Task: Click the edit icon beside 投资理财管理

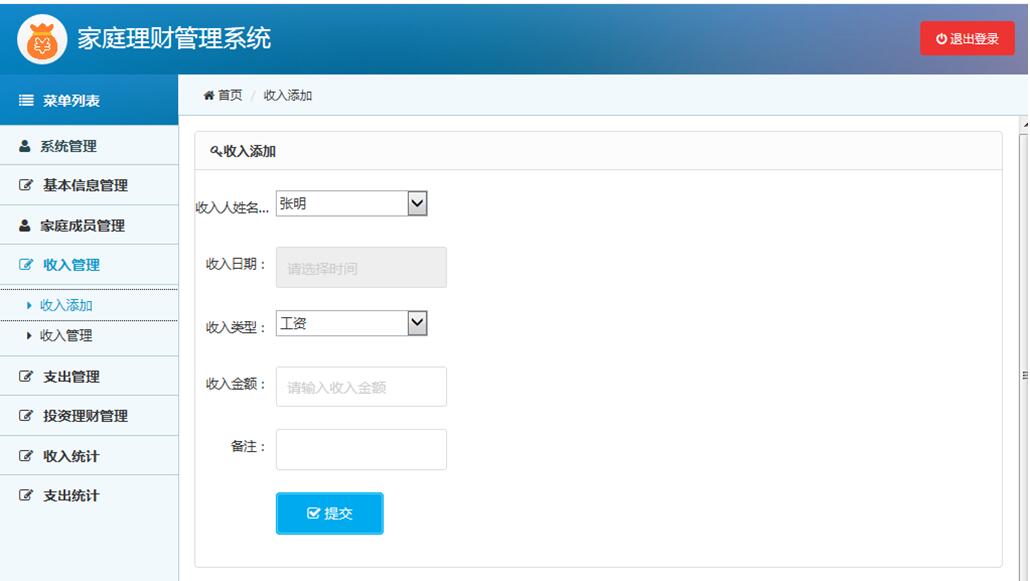Action: point(27,416)
